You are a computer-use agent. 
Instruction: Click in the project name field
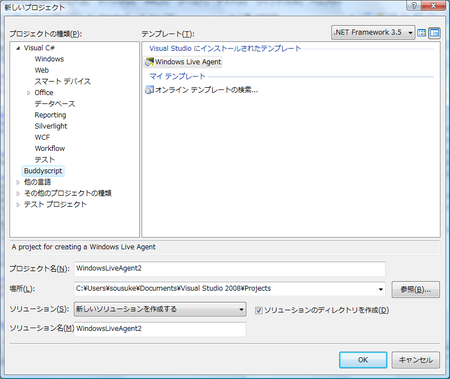pyautogui.click(x=230, y=269)
